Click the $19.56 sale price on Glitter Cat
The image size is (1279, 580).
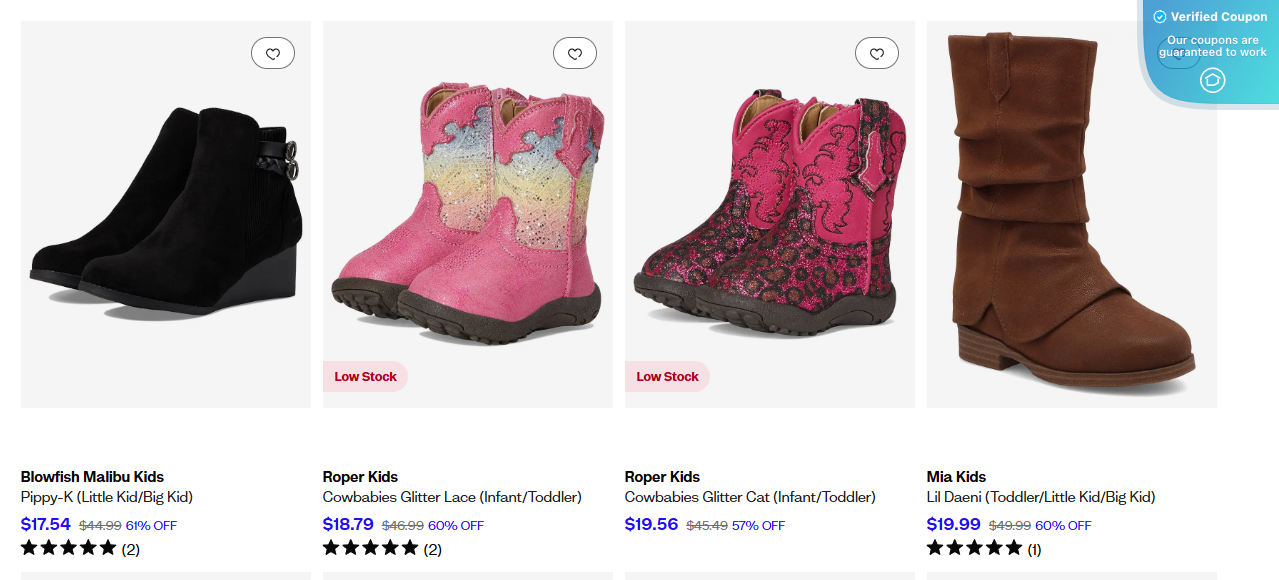tap(651, 523)
